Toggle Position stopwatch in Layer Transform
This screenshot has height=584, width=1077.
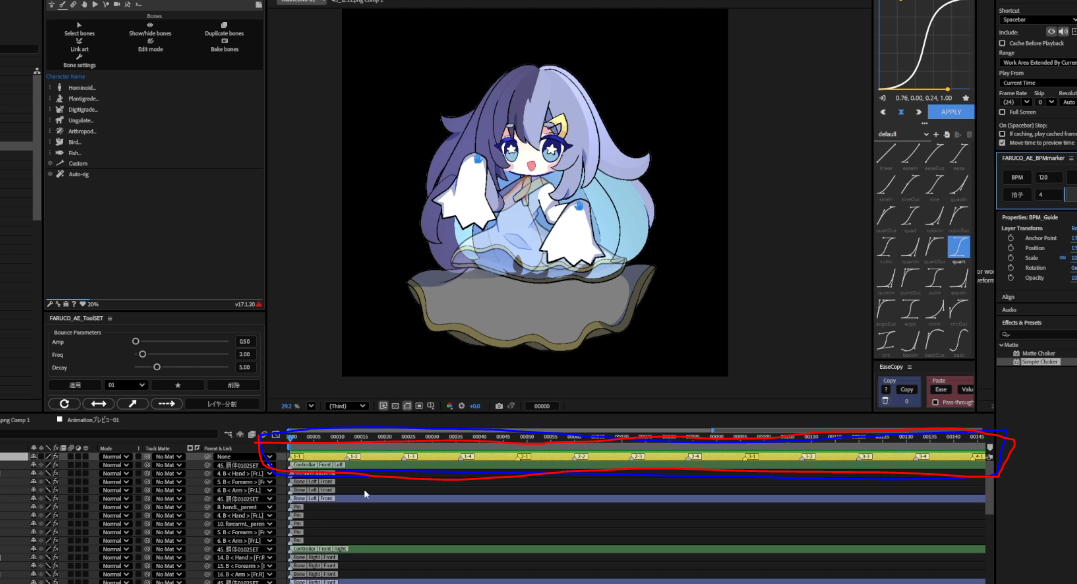[1010, 248]
